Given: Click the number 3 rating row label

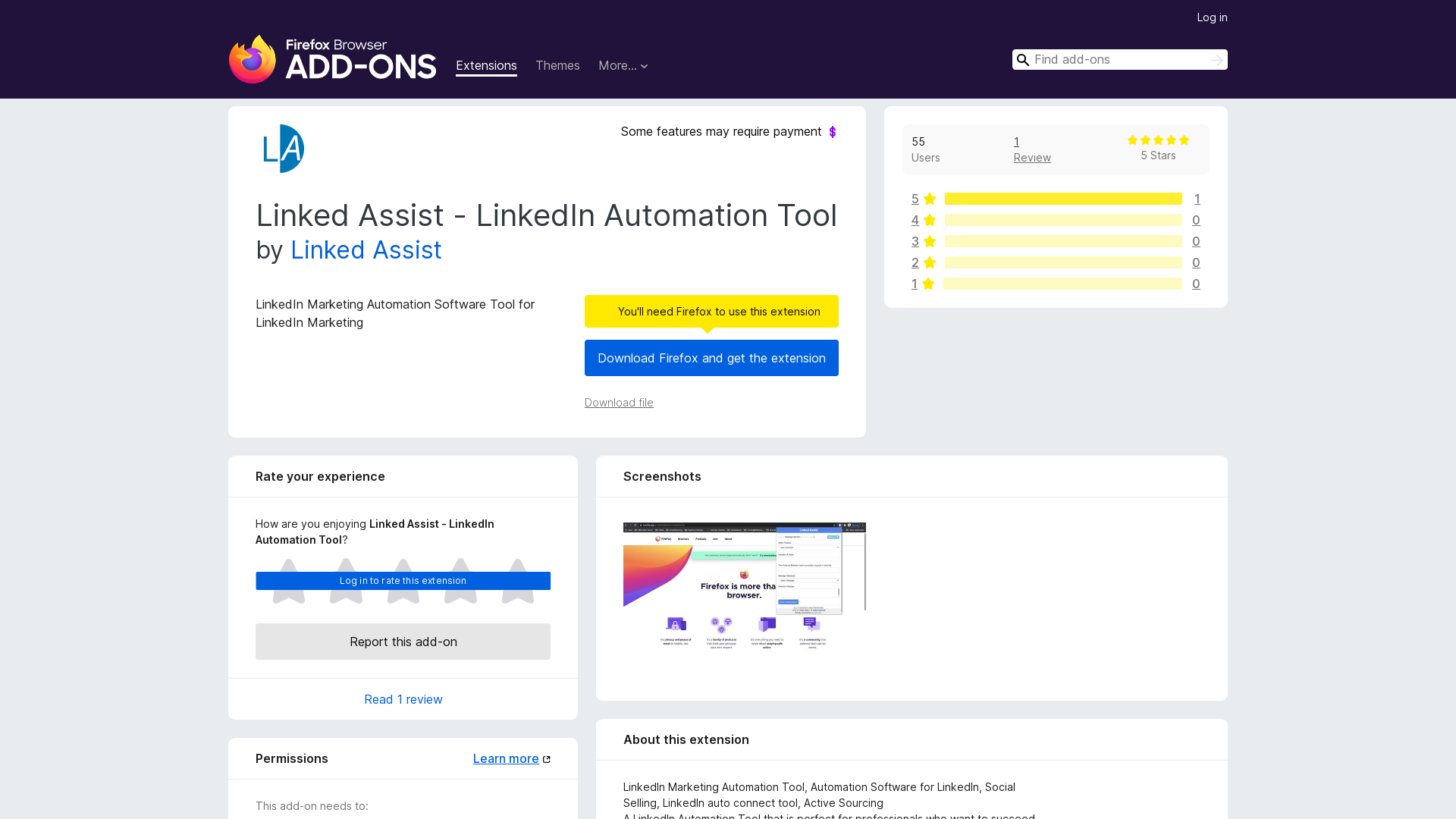Looking at the screenshot, I should (915, 241).
